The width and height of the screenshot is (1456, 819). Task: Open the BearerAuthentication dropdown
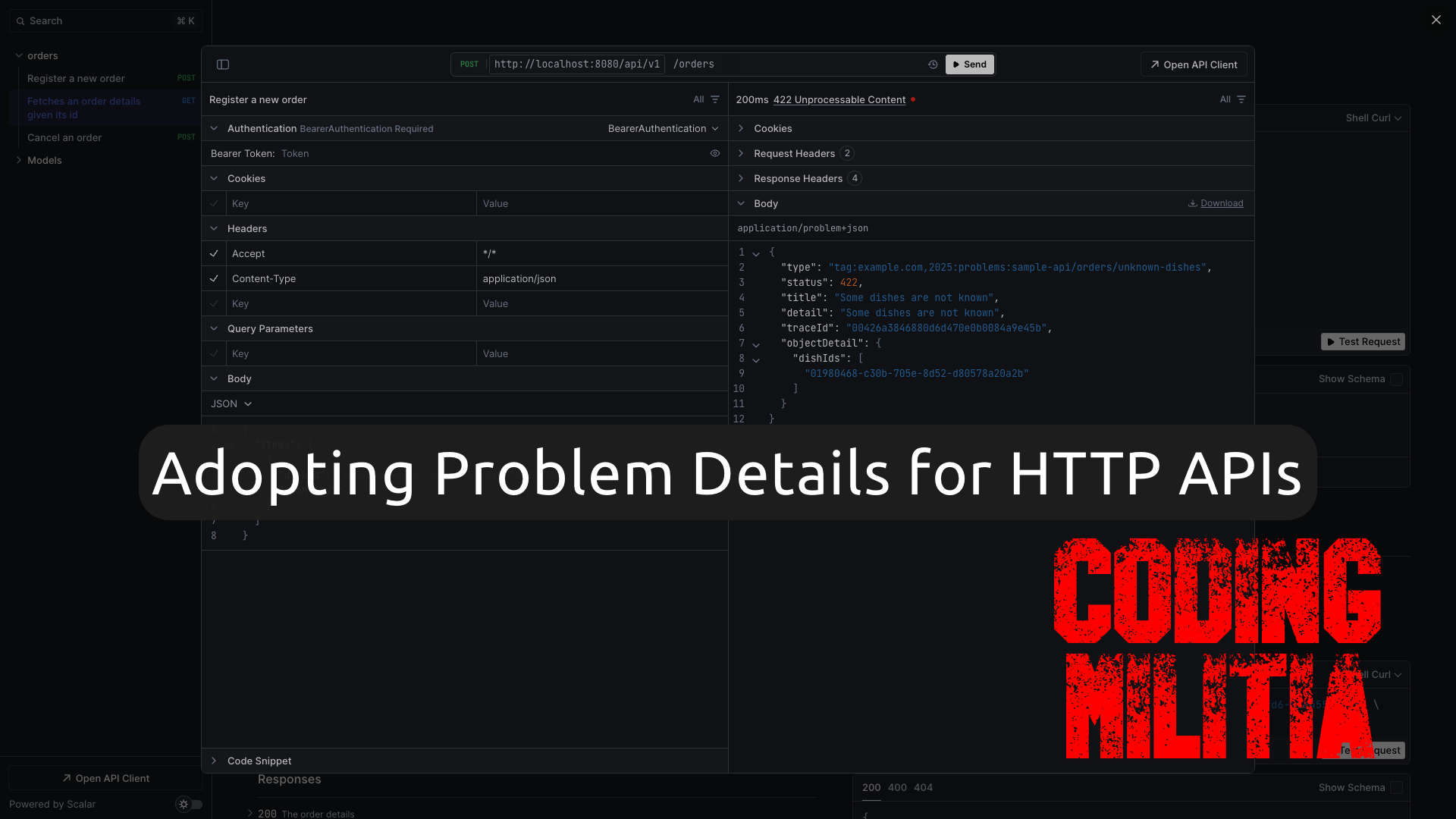coord(663,128)
